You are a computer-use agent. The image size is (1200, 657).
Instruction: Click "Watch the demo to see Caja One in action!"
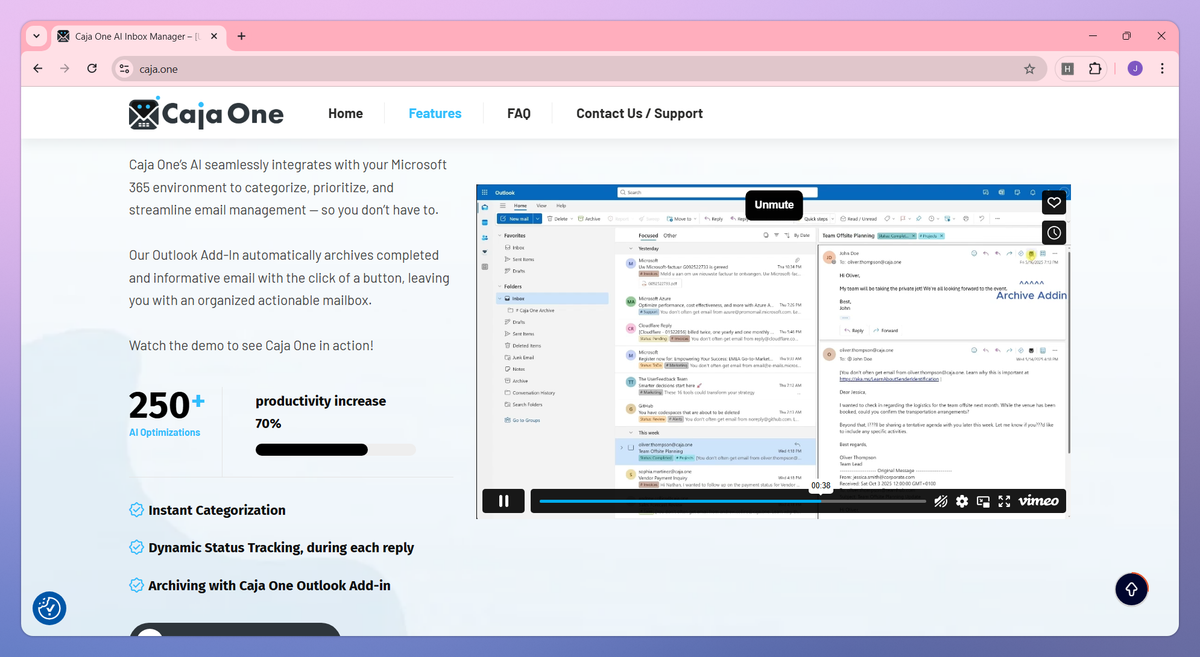[x=251, y=346]
